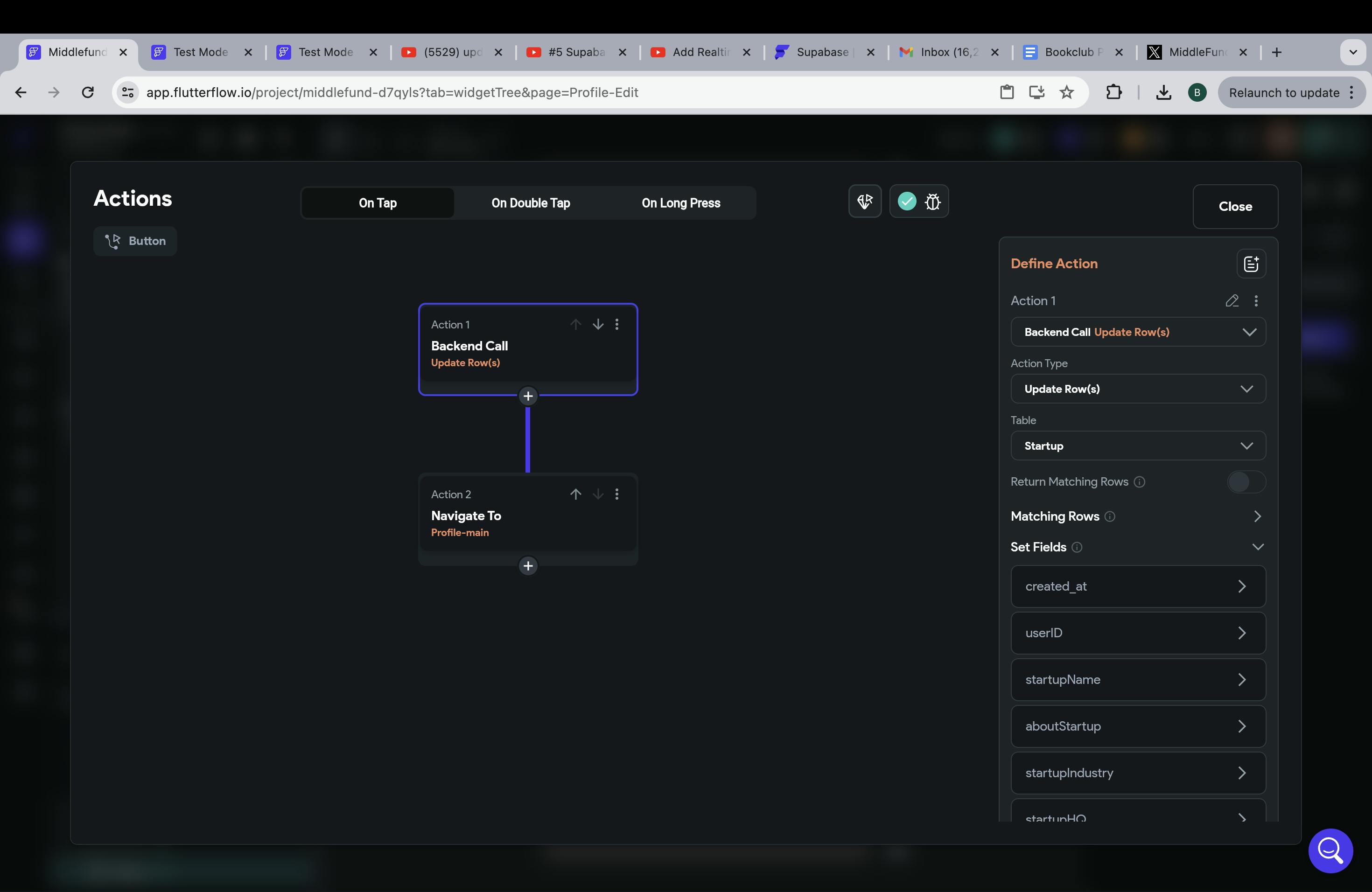The height and width of the screenshot is (892, 1372).
Task: Collapse the Set Fields section
Action: click(x=1257, y=547)
